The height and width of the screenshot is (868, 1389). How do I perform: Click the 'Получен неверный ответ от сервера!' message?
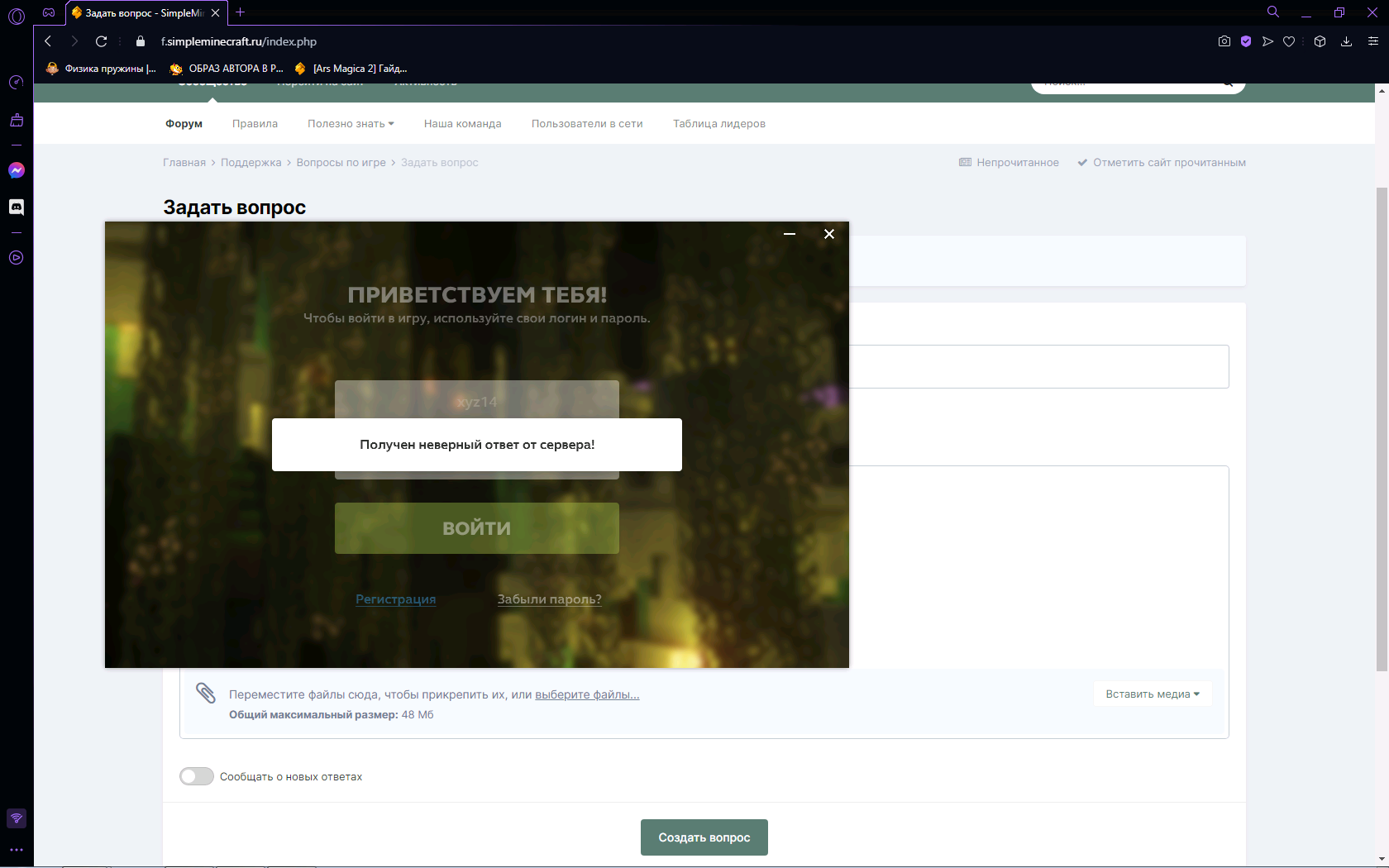point(477,445)
